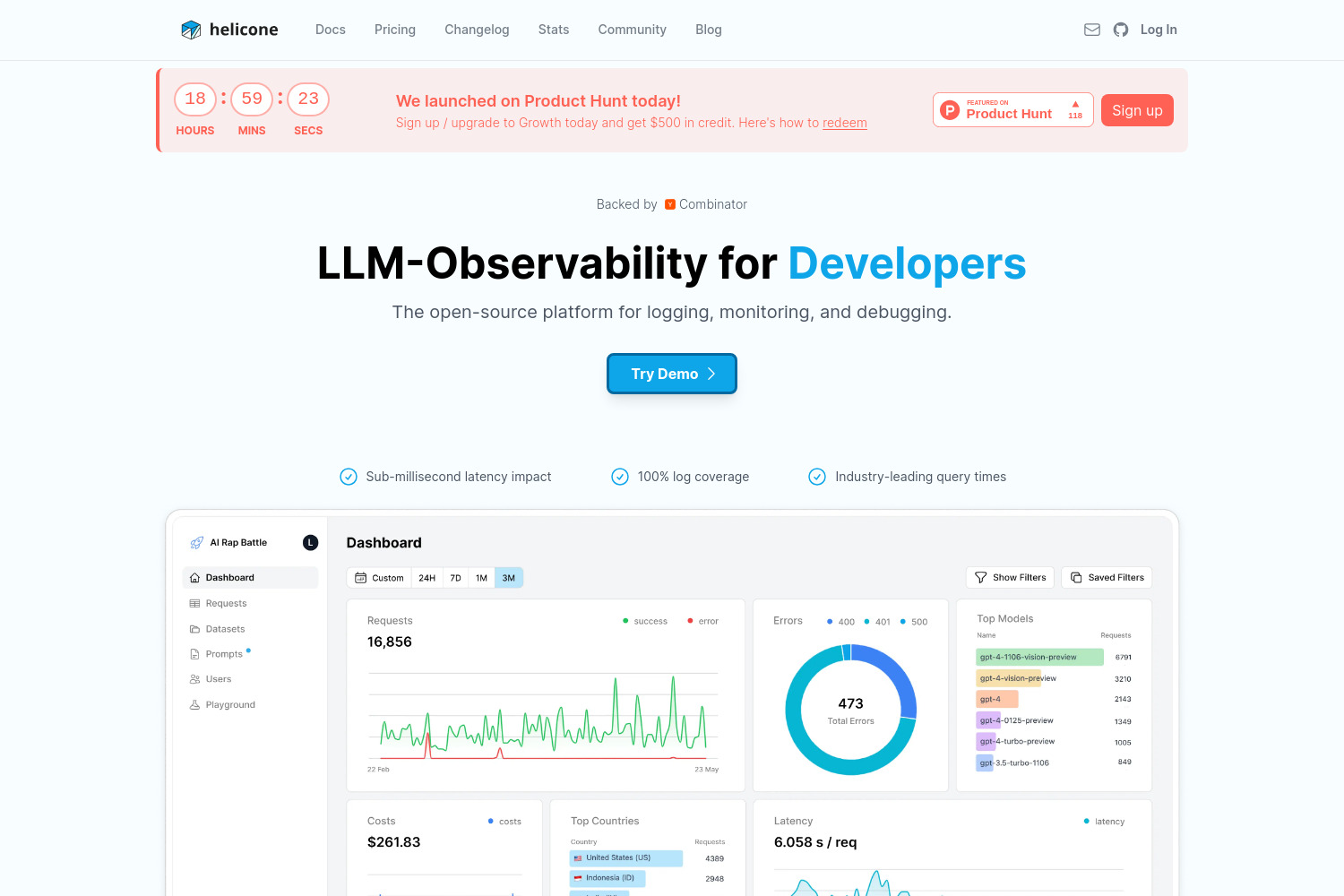Click the copy icon in Saved Filters
Viewport: 1344px width, 896px height.
1076,578
